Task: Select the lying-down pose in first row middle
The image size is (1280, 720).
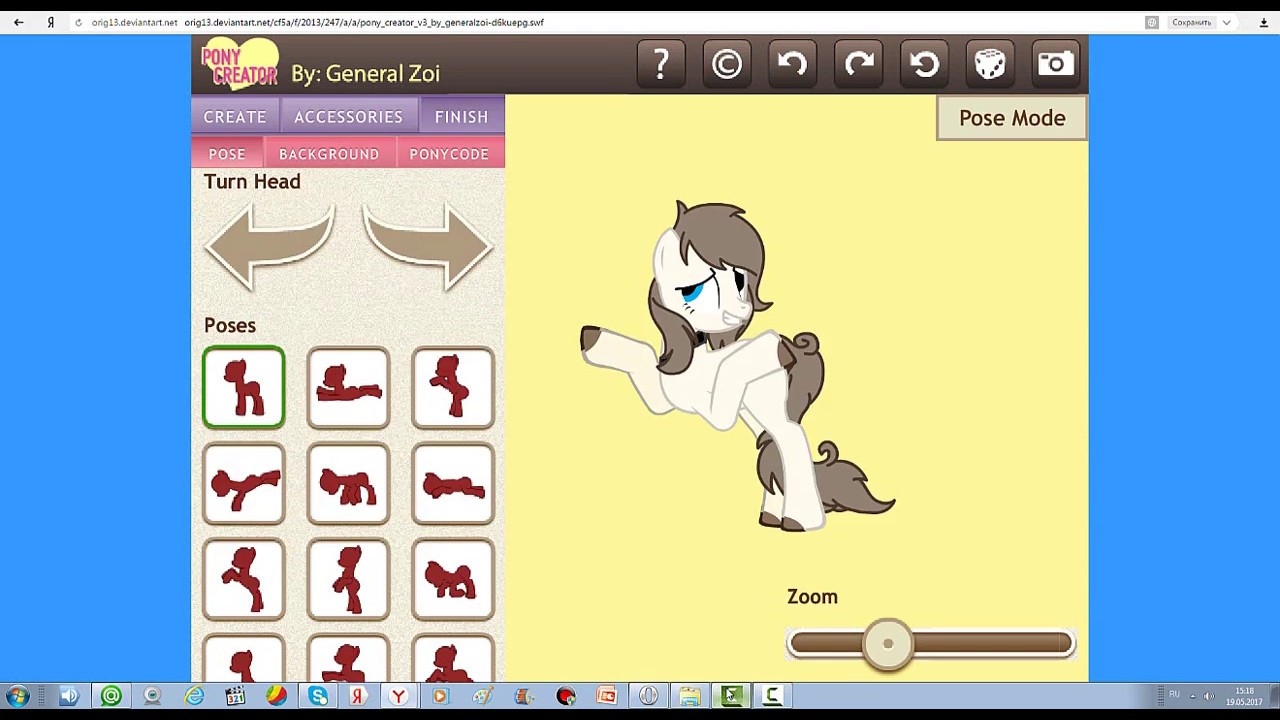Action: tap(348, 388)
